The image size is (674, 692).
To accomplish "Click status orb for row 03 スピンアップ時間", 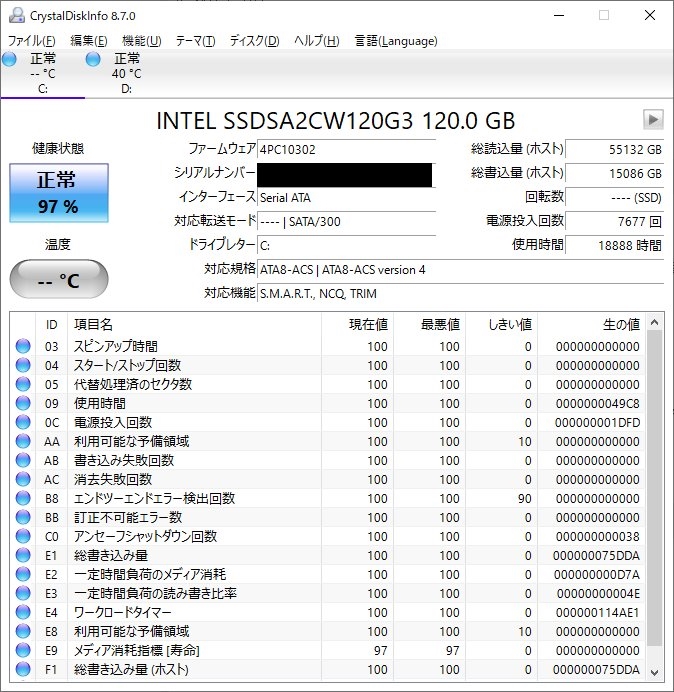I will (23, 346).
